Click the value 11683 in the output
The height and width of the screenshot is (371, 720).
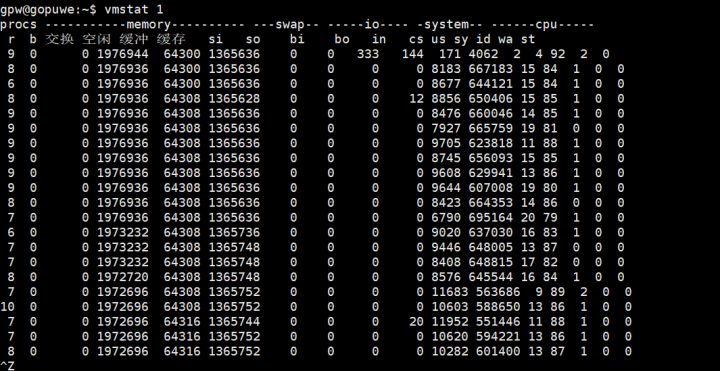point(450,292)
